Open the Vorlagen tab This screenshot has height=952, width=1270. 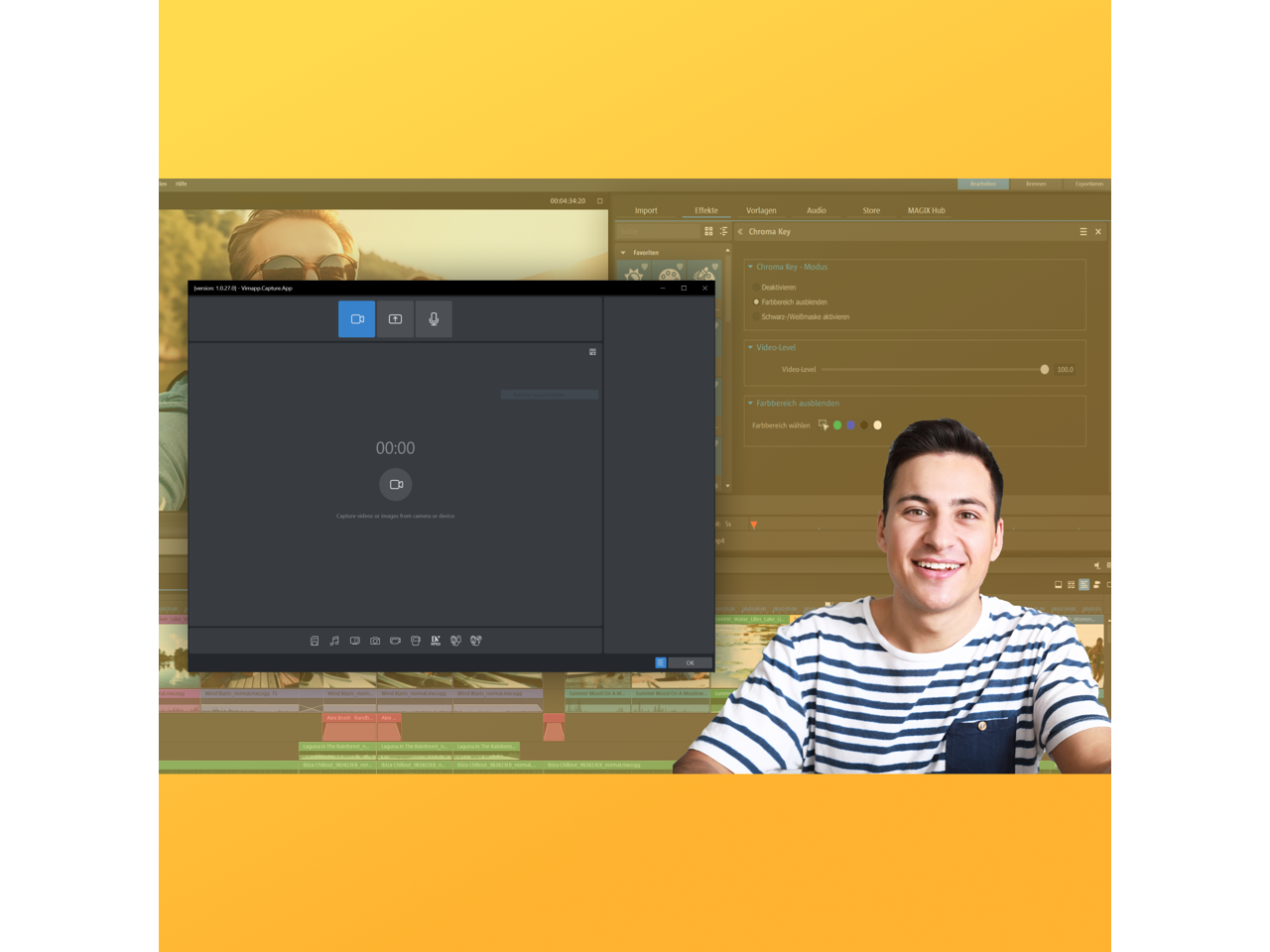point(761,210)
